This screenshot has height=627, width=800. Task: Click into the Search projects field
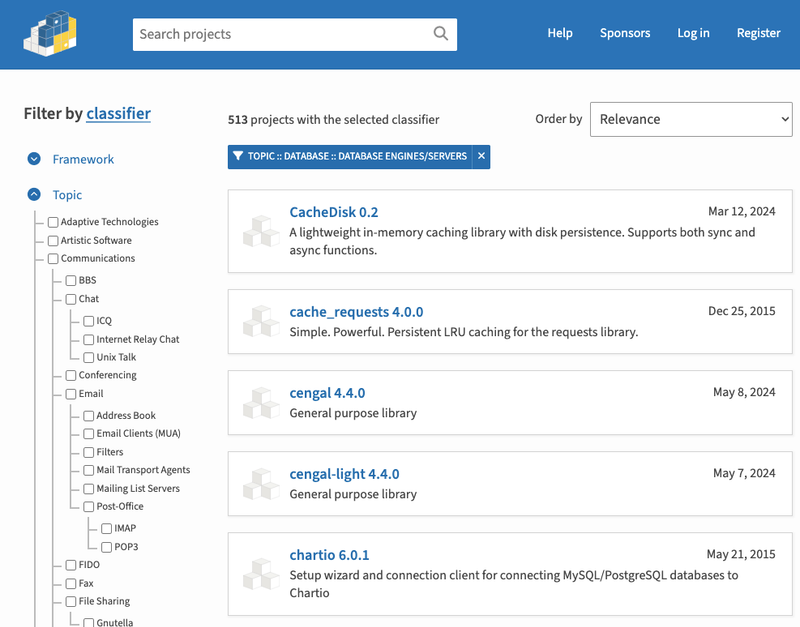pyautogui.click(x=283, y=34)
